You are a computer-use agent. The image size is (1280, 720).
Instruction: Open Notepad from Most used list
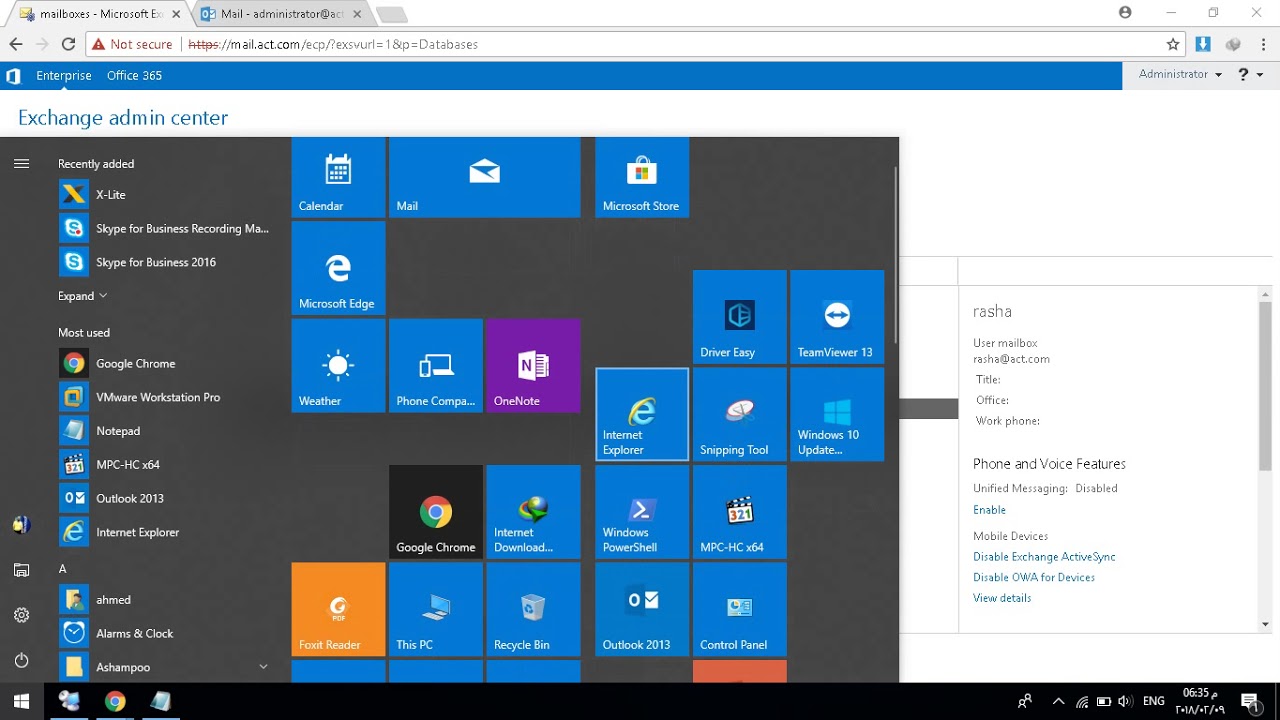165,431
